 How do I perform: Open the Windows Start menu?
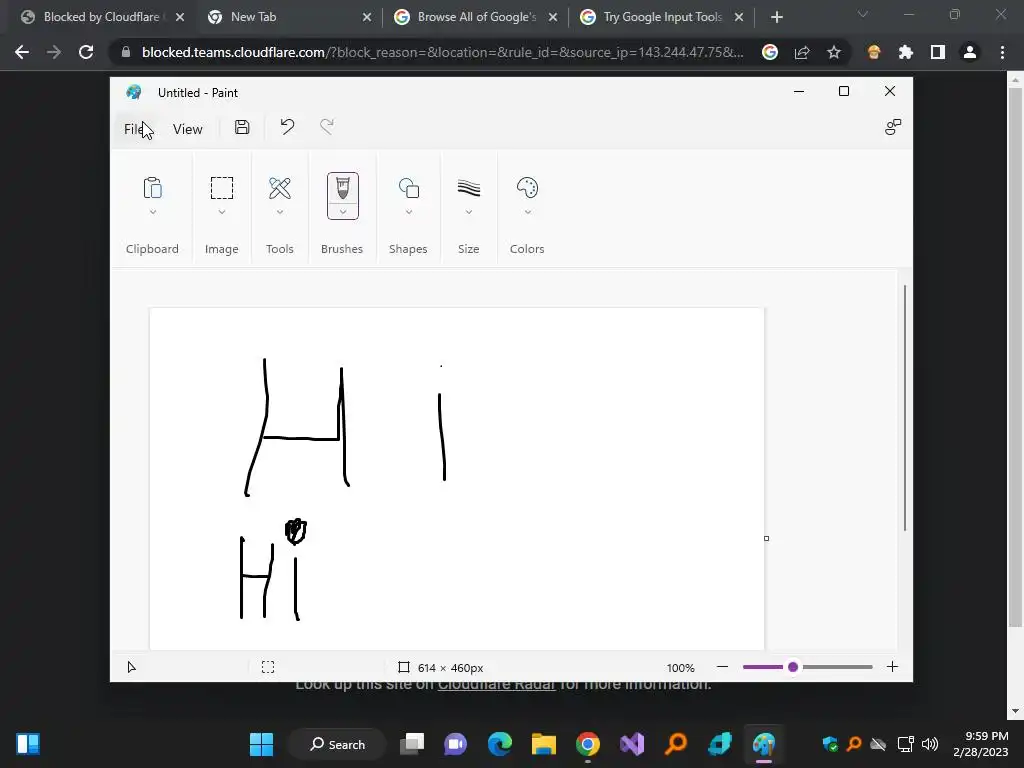(x=261, y=744)
